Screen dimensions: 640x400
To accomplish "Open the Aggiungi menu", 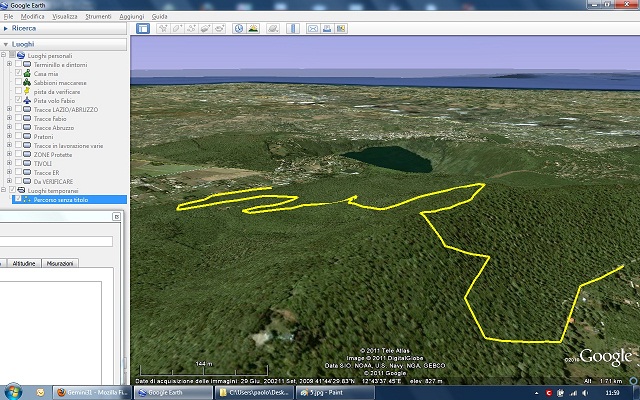I will pyautogui.click(x=131, y=16).
